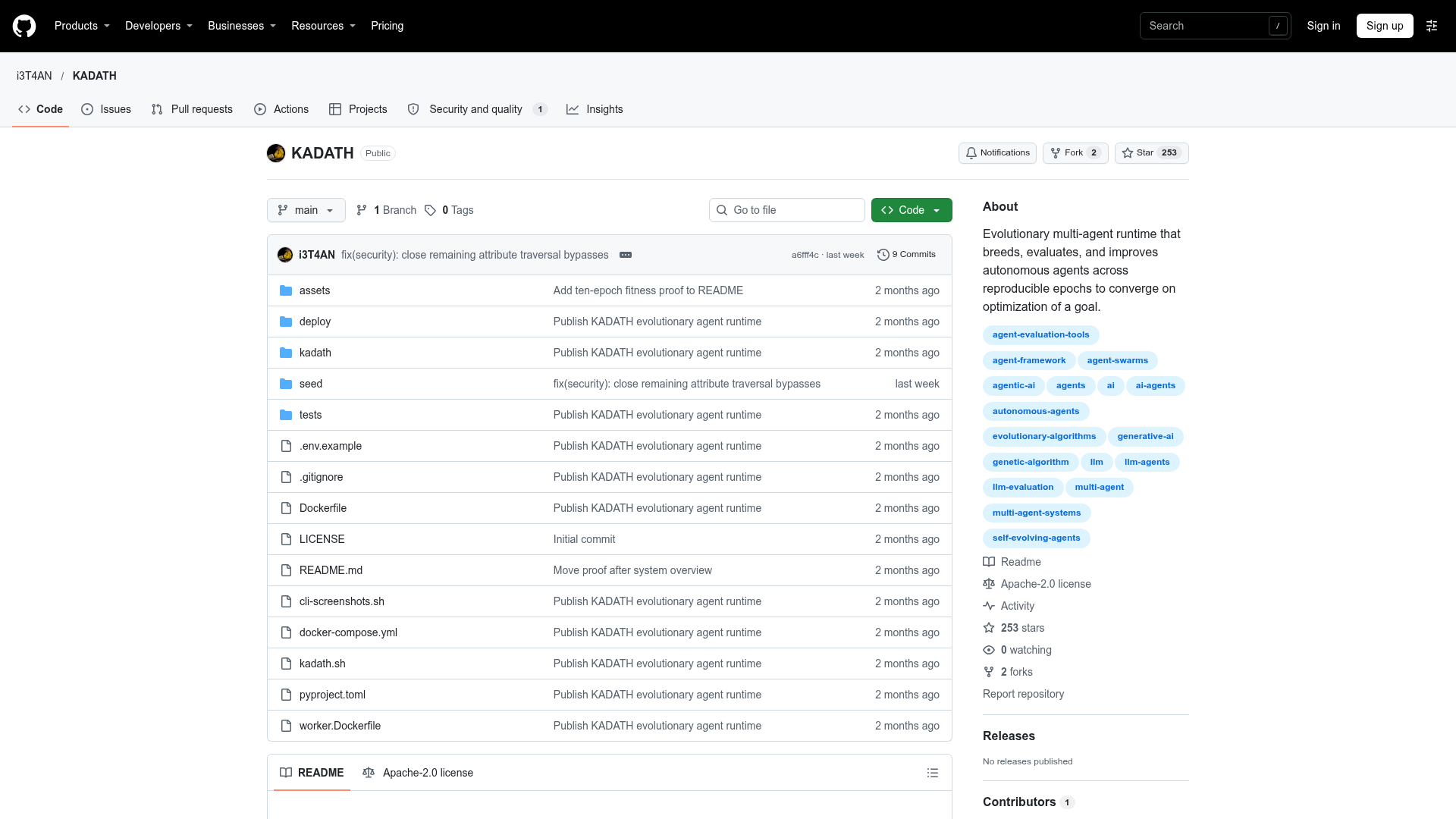This screenshot has height=819, width=1456.
Task: Click the KADATH repository avatar
Action: coord(276,153)
